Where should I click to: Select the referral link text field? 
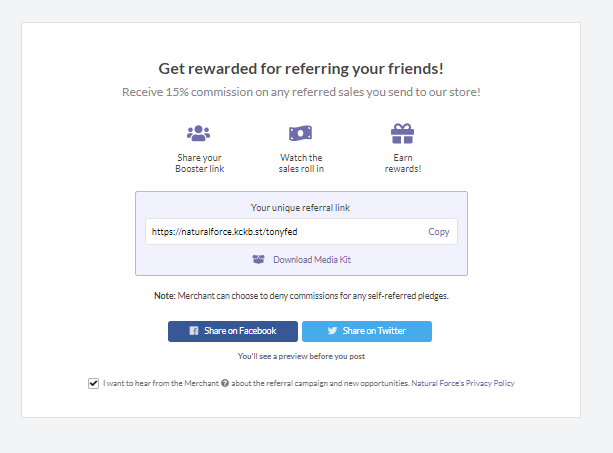[x=285, y=231]
